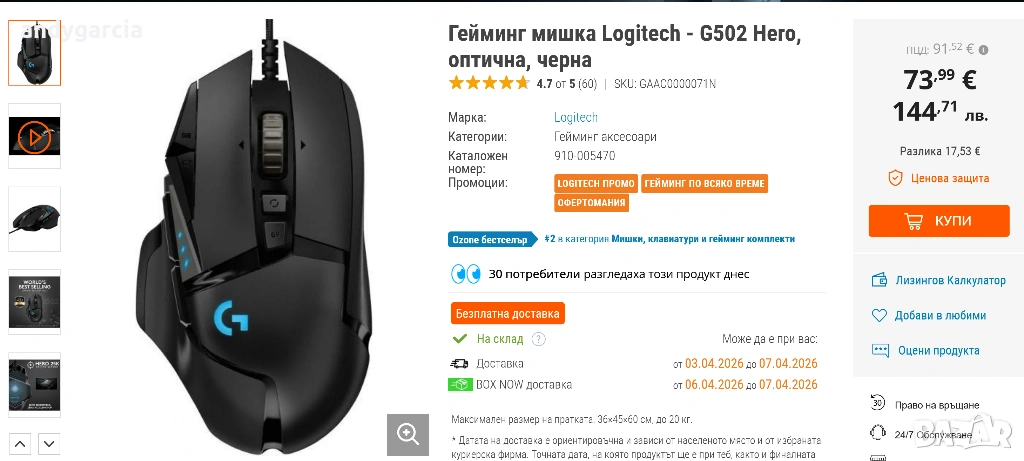Open the Мишки, клавиатури и гейминг комплекти category link
The height and width of the screenshot is (461, 1024).
[703, 239]
